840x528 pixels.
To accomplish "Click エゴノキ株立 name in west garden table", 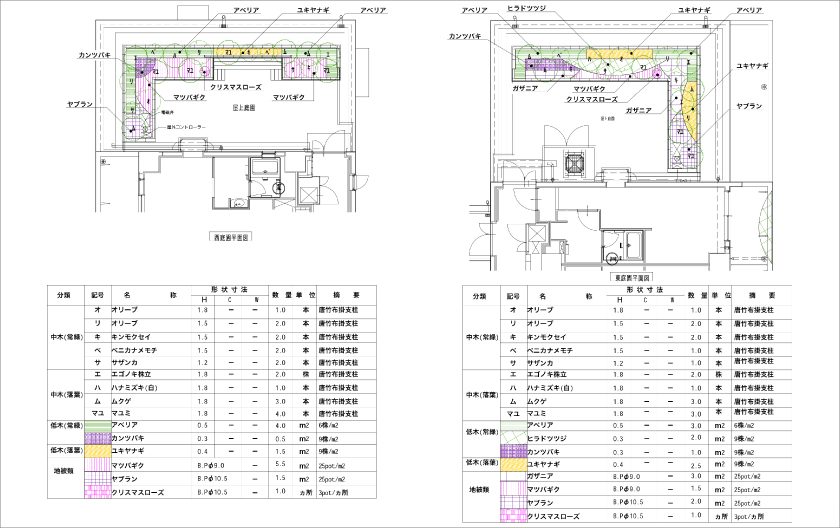I will pos(131,374).
